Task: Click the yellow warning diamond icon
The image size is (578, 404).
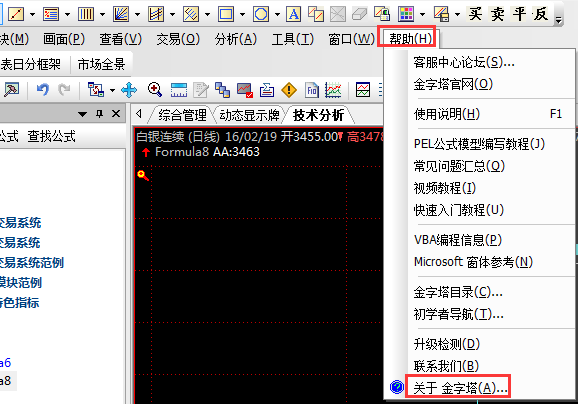Action: pyautogui.click(x=289, y=90)
